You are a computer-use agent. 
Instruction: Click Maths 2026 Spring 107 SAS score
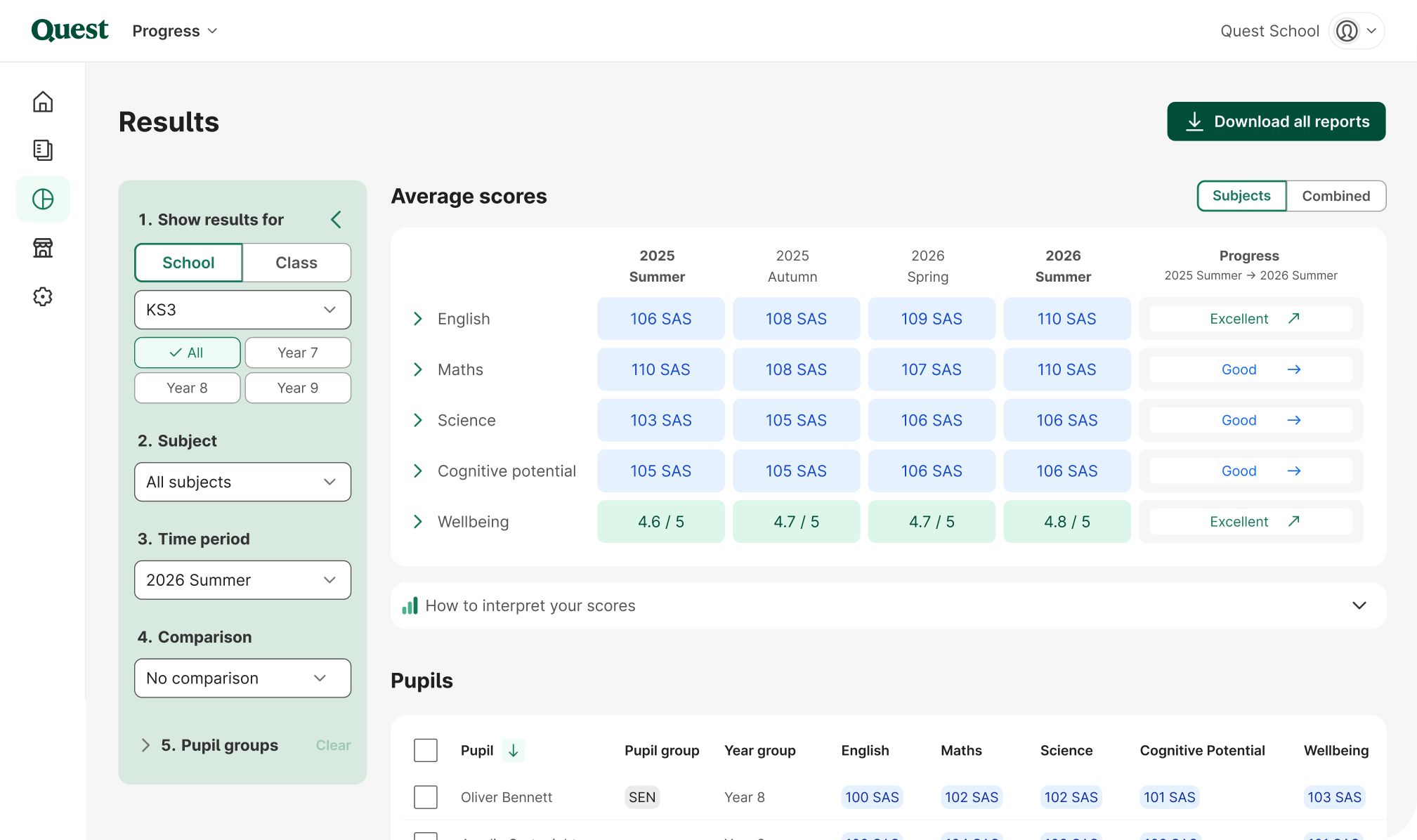932,369
